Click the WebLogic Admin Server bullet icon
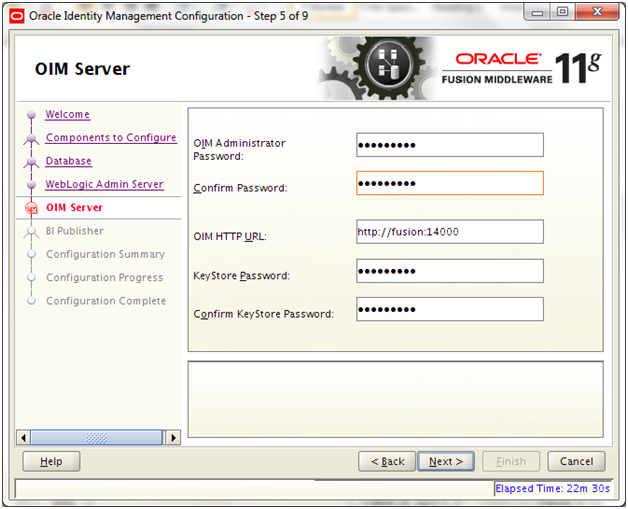 [x=31, y=185]
